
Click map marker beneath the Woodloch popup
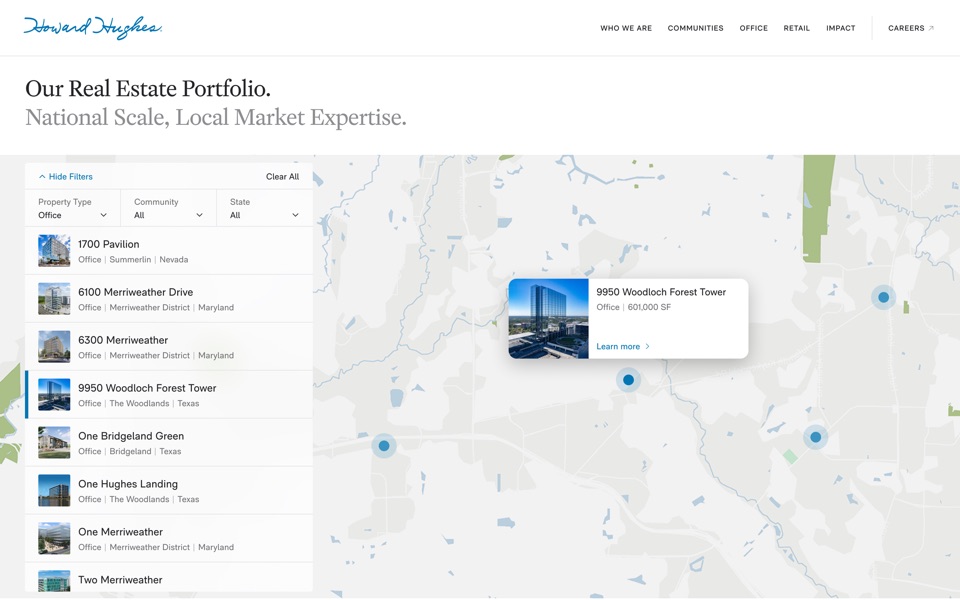pos(628,380)
